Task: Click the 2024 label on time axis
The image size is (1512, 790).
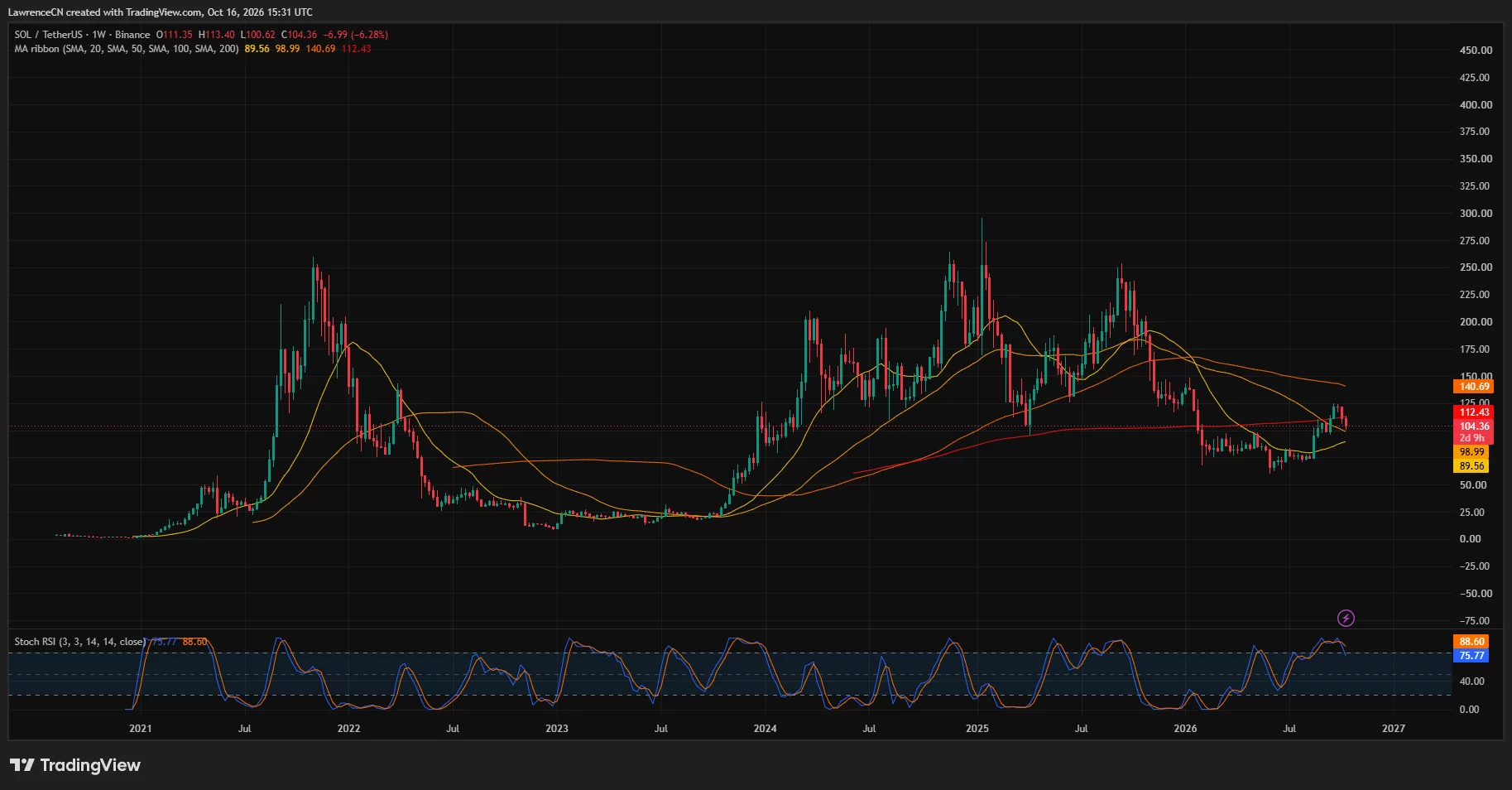Action: [x=765, y=729]
